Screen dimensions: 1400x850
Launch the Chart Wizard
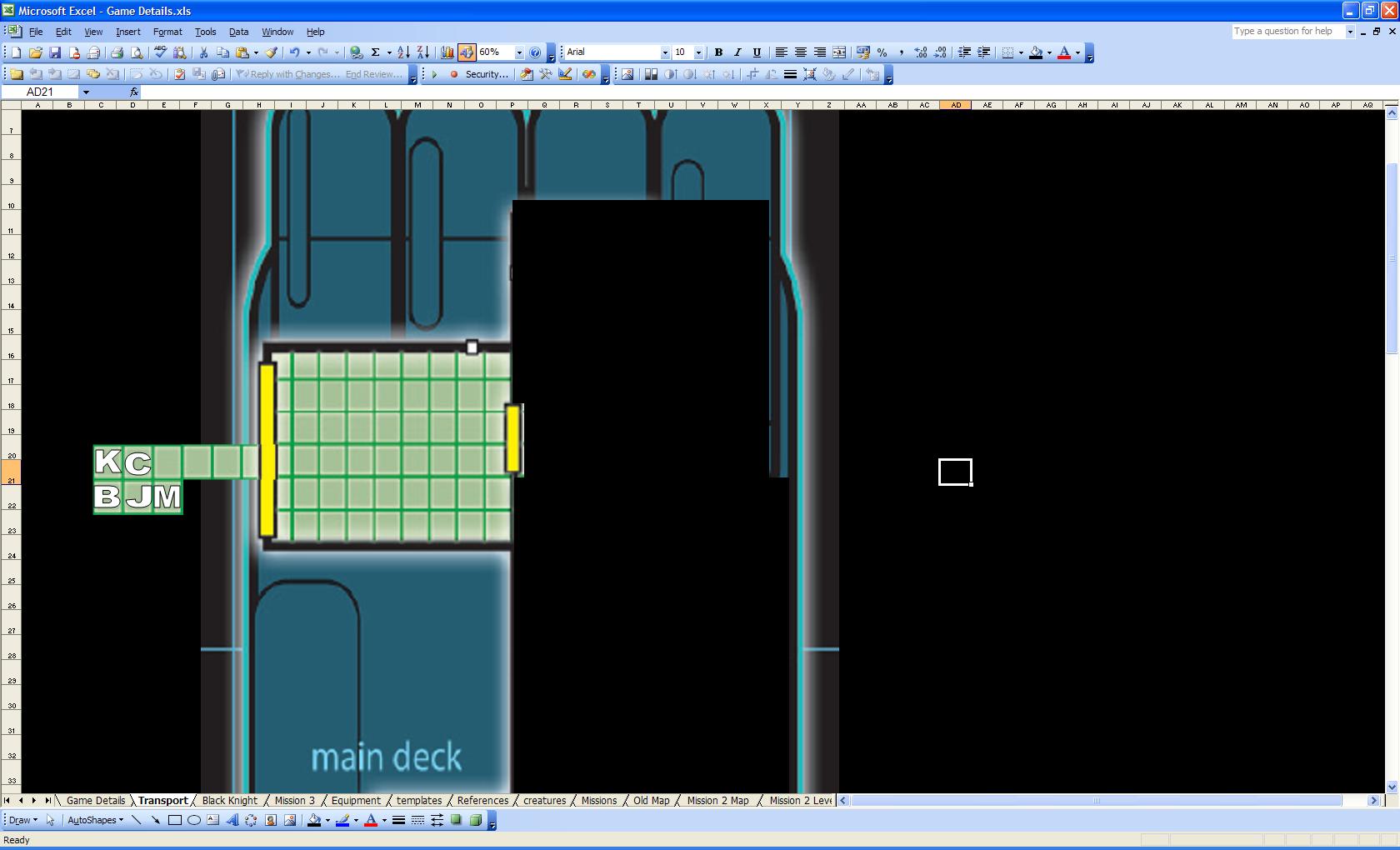[447, 52]
